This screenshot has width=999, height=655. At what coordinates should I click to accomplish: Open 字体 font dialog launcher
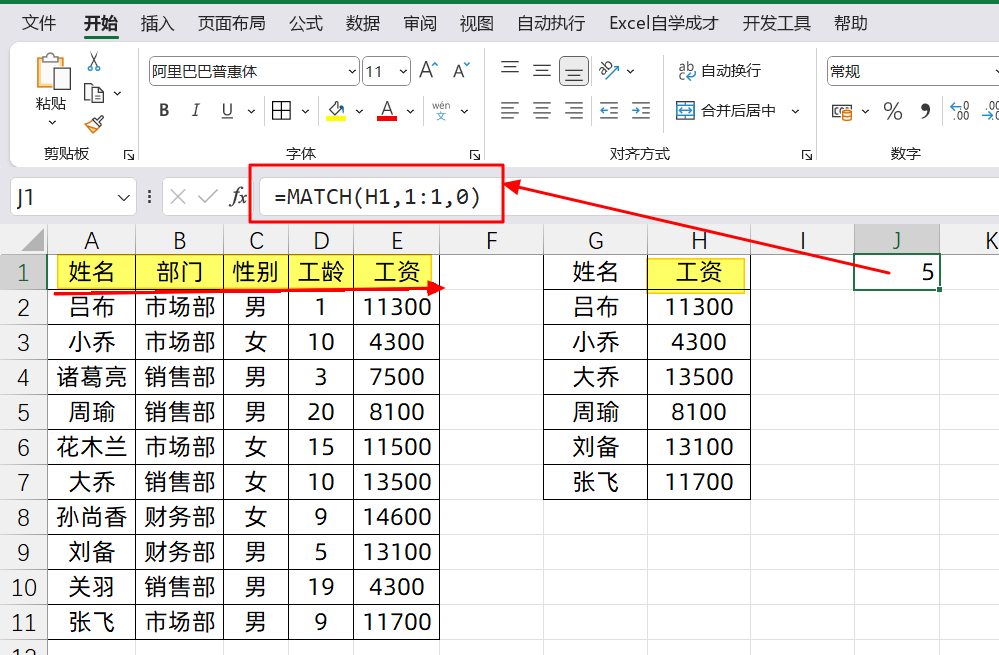[x=475, y=154]
